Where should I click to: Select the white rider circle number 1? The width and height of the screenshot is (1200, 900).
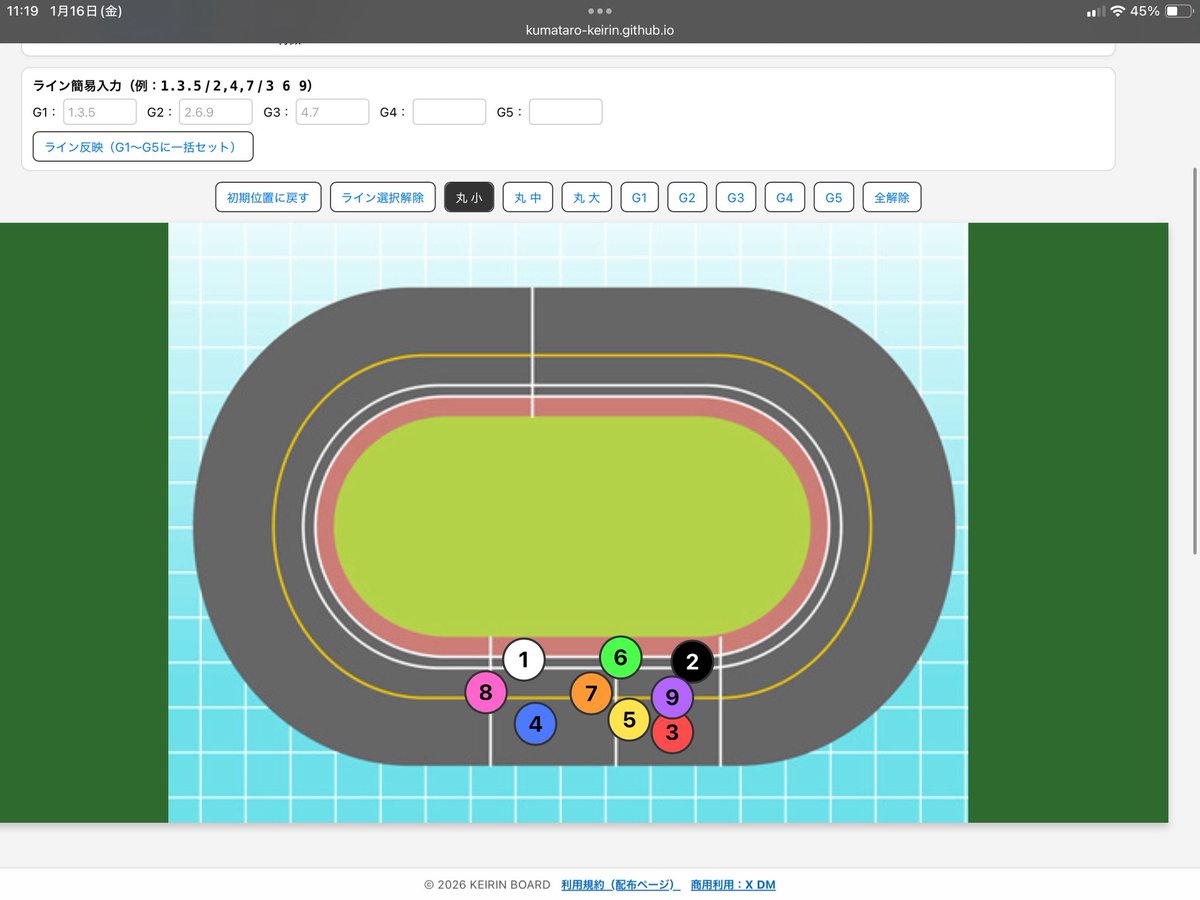point(524,660)
